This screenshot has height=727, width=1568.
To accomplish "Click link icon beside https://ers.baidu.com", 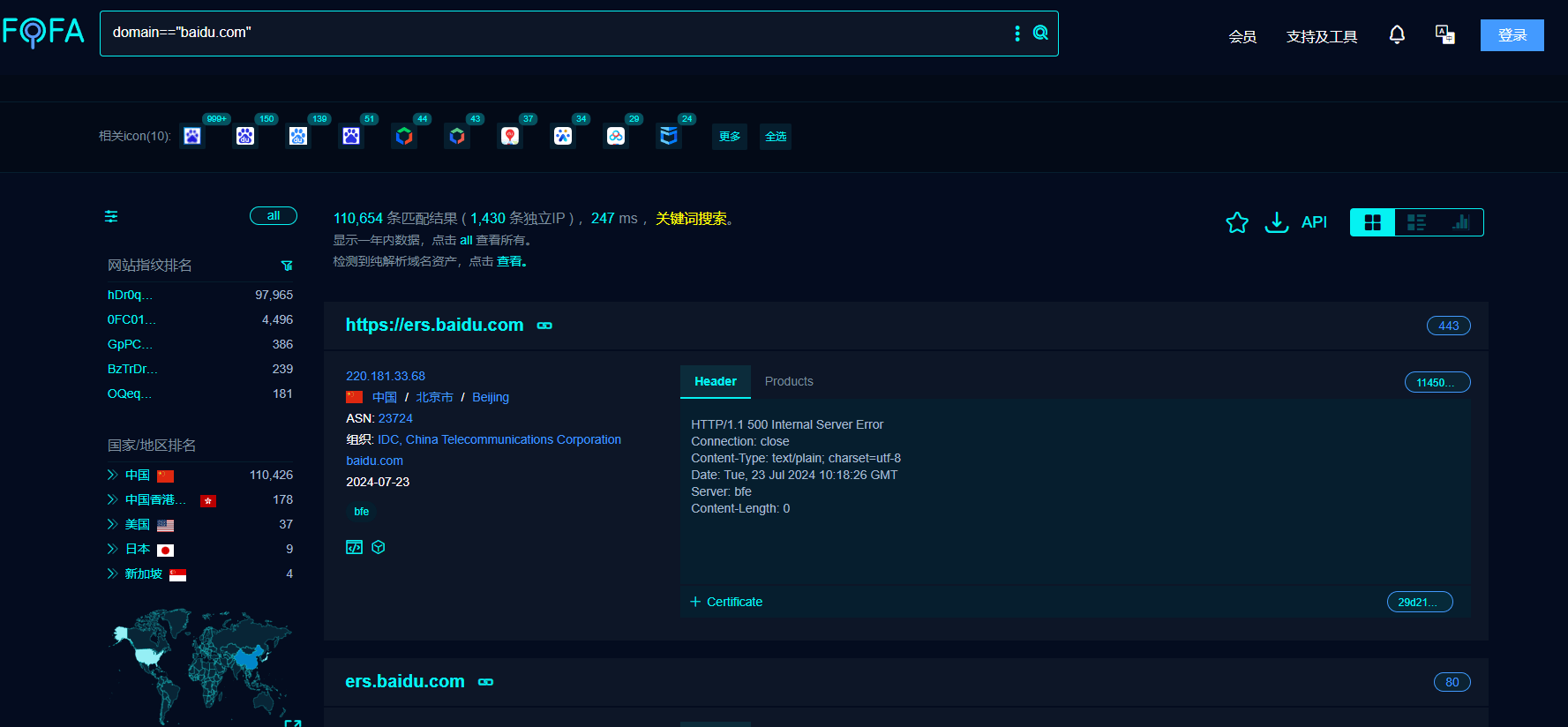I will [x=544, y=326].
